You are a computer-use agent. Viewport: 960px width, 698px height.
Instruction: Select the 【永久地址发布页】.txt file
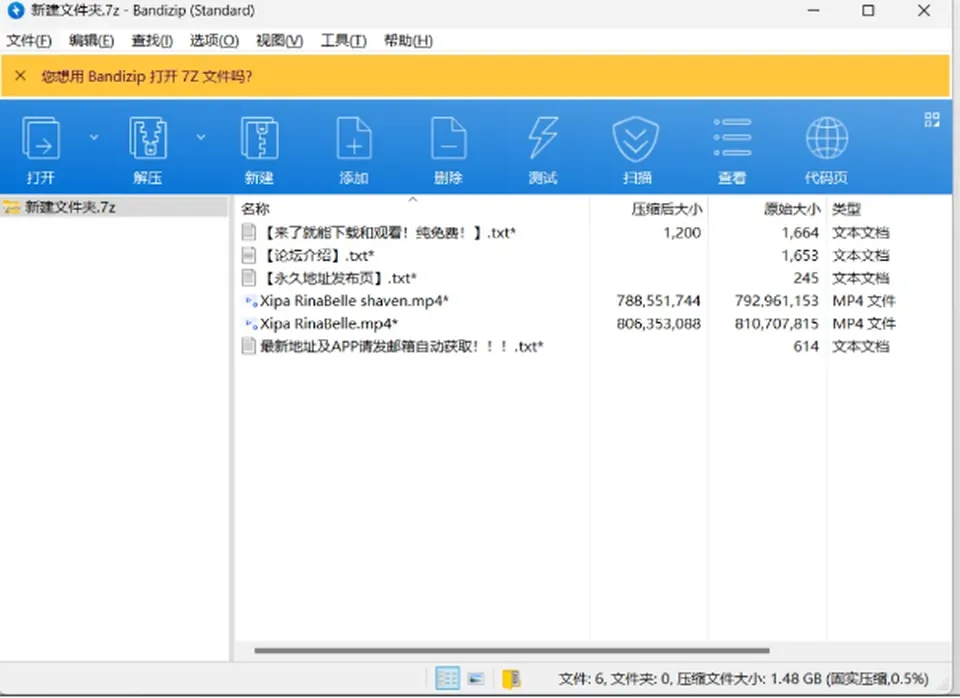point(338,278)
